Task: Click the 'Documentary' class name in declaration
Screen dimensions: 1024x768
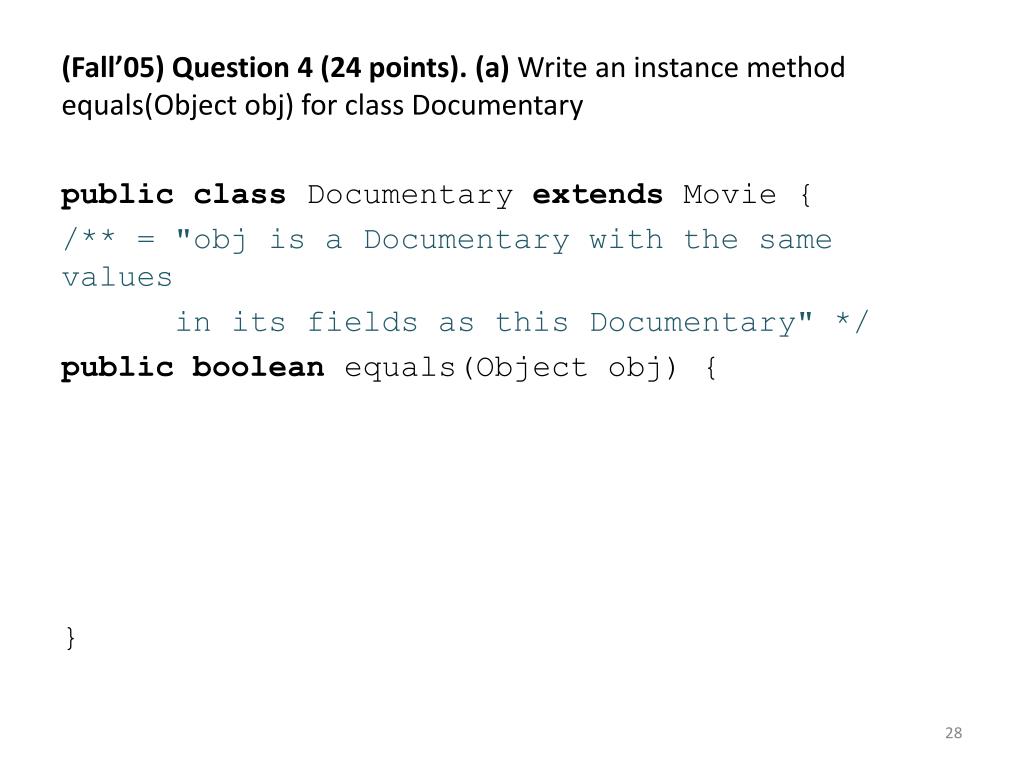Action: pyautogui.click(x=410, y=195)
